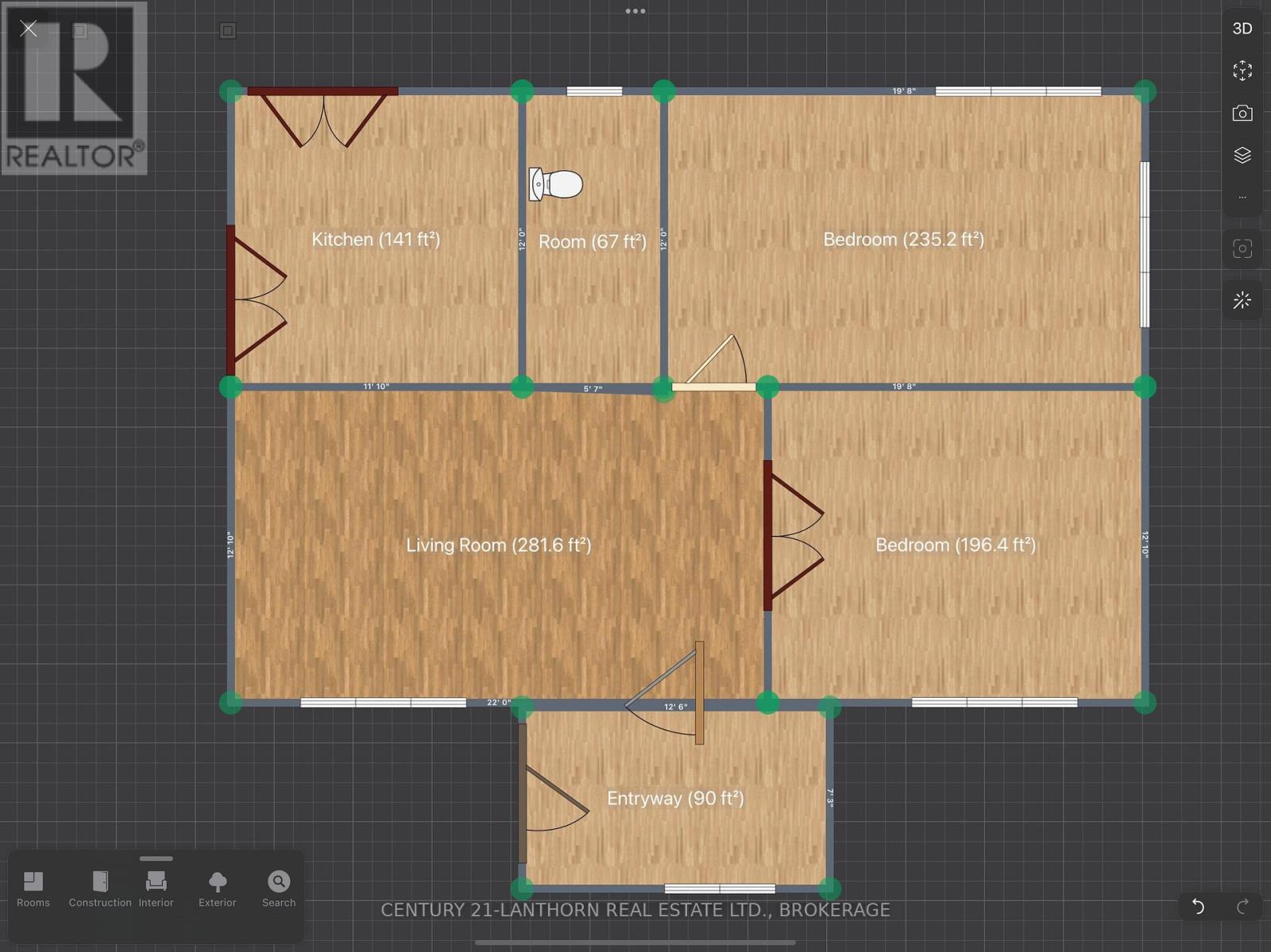Select the upper Bedroom top window
This screenshot has width=1271, height=952.
click(x=1018, y=91)
